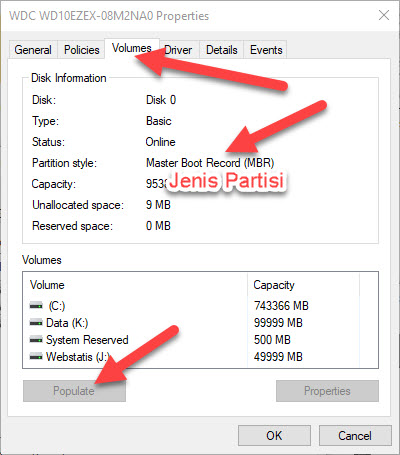Select the Volumes tab
400x455 pixels.
tap(132, 49)
